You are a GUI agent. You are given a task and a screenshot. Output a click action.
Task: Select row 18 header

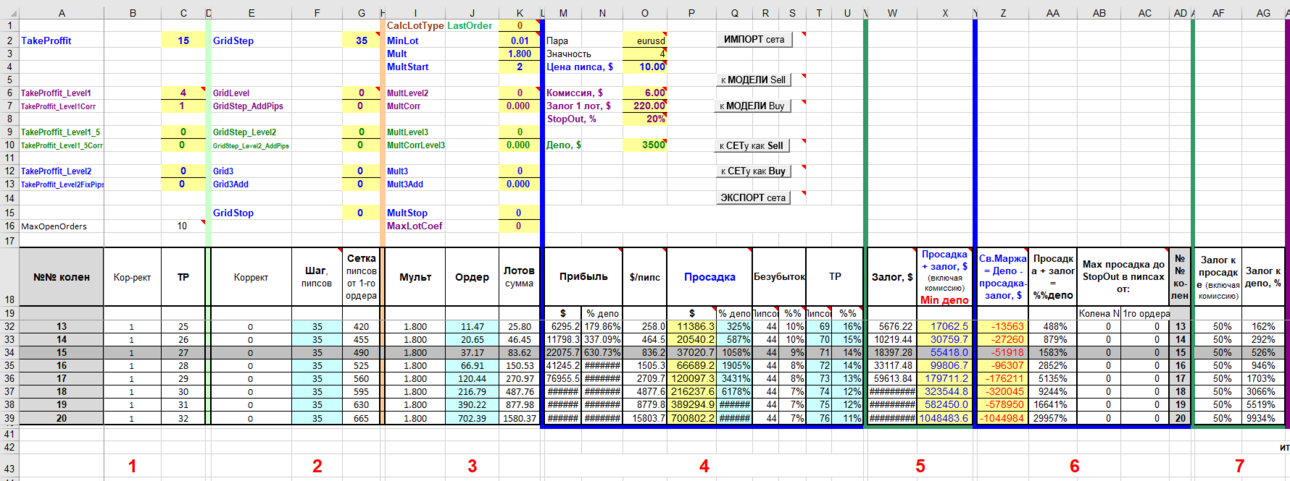9,276
